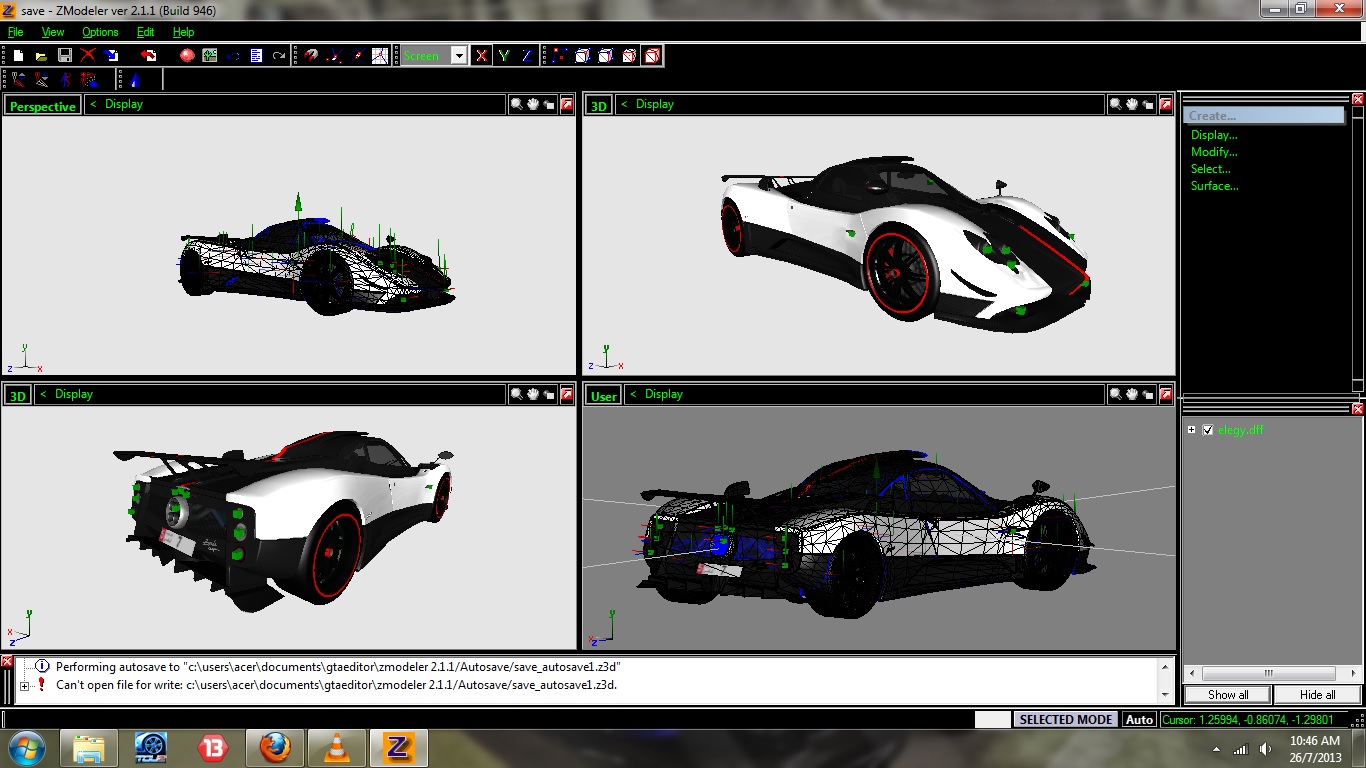
Task: Toggle SELECTED MODE in status bar
Action: tap(1066, 719)
